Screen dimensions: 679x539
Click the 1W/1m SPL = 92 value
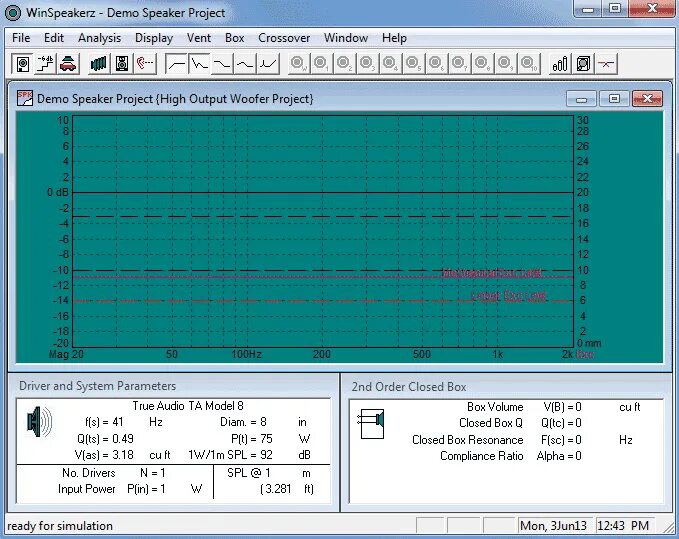point(230,455)
